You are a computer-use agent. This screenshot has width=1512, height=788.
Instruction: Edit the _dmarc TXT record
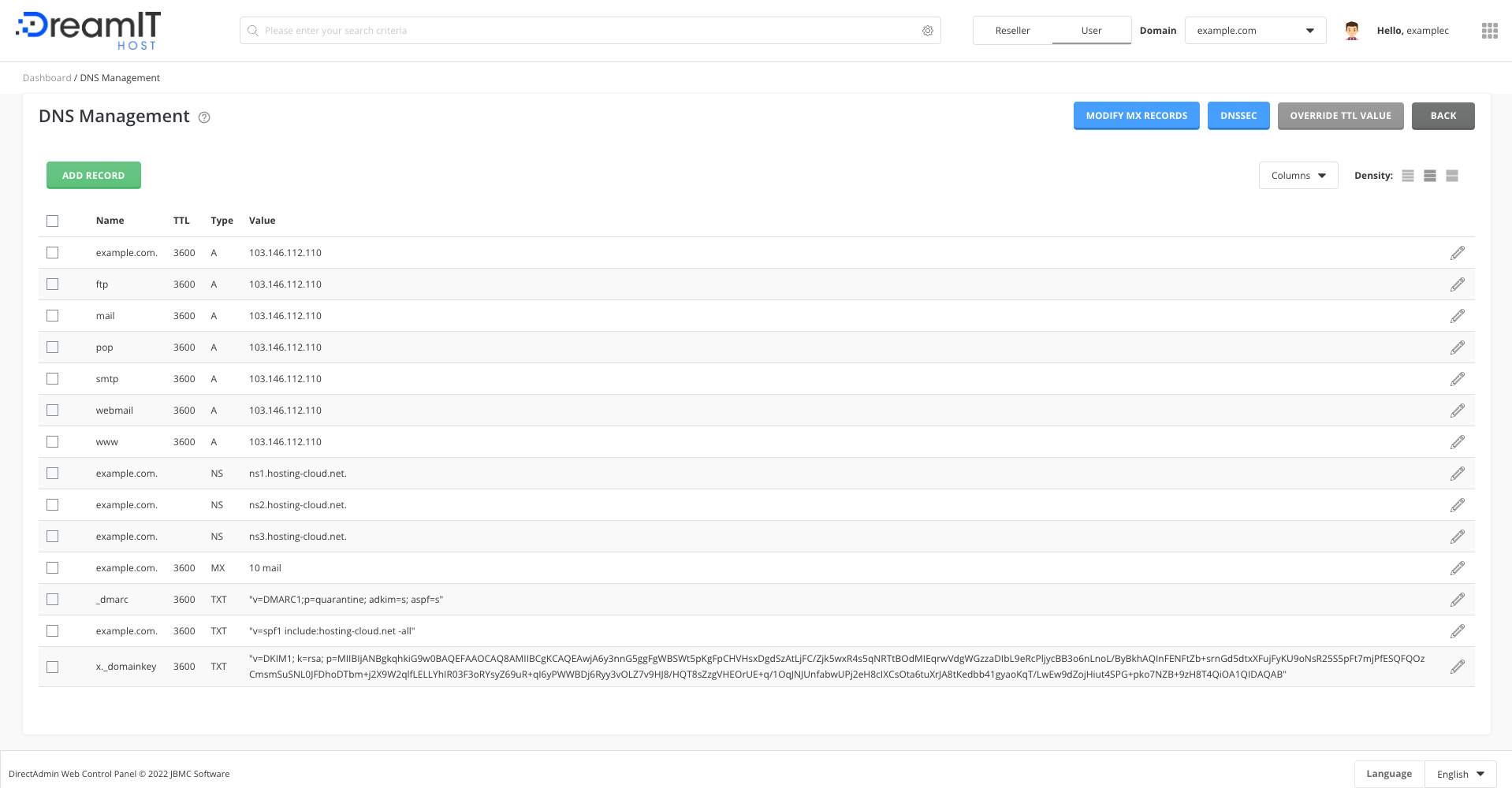pos(1458,599)
